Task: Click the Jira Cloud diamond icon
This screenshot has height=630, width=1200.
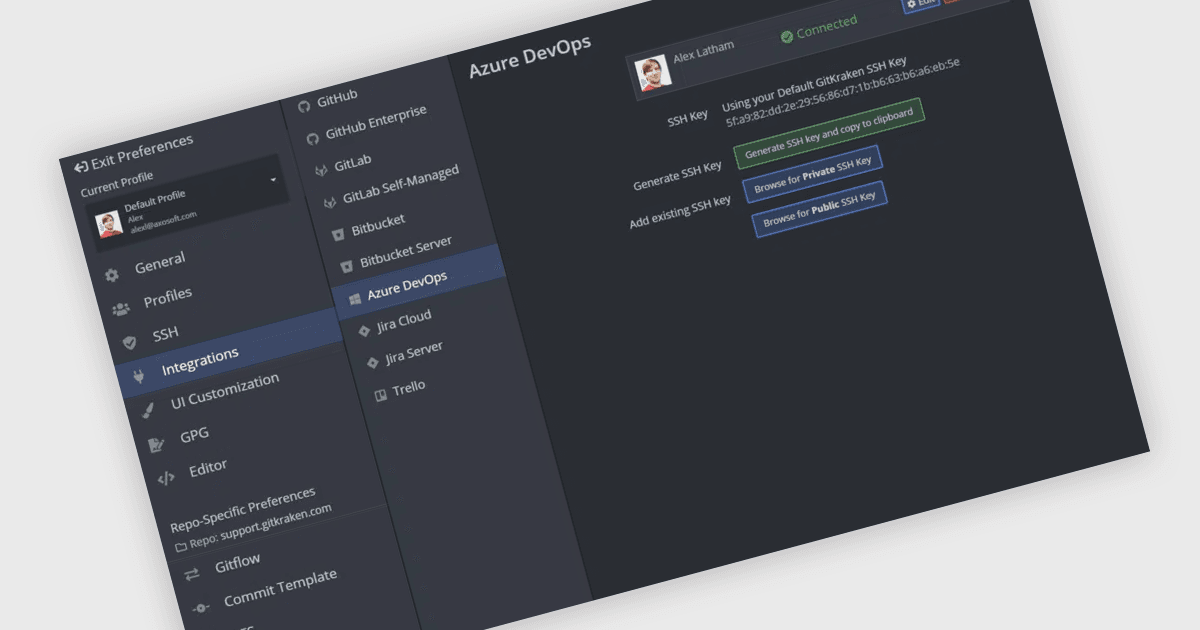Action: point(363,330)
